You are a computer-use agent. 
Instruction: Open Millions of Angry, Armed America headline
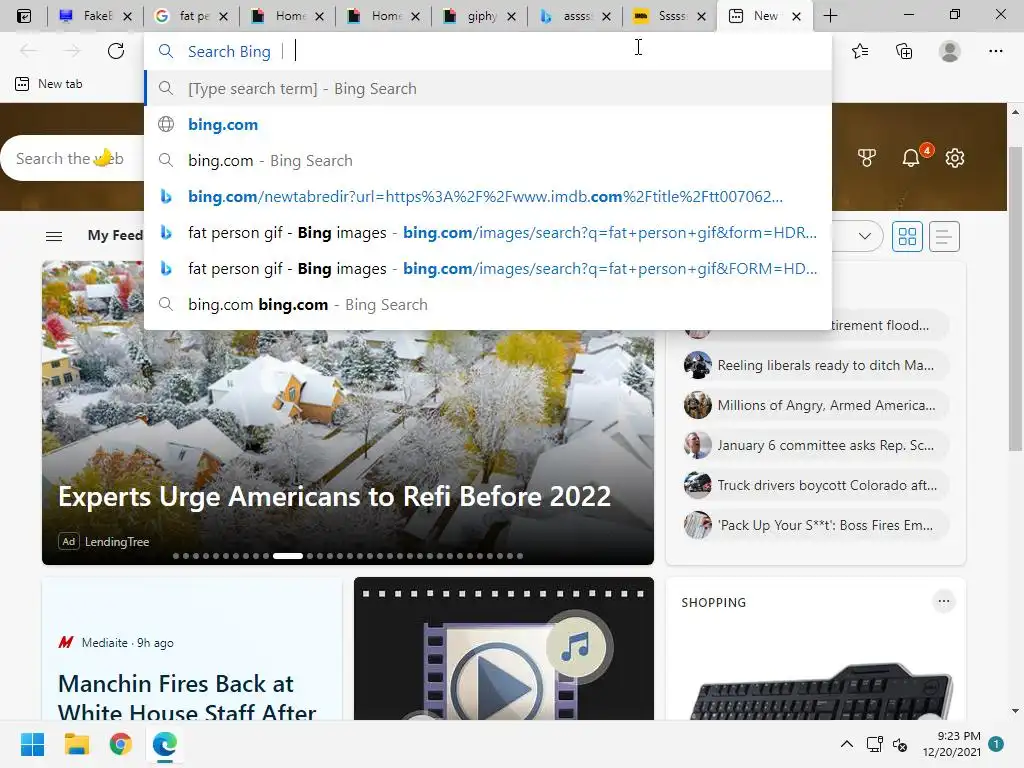pos(826,405)
